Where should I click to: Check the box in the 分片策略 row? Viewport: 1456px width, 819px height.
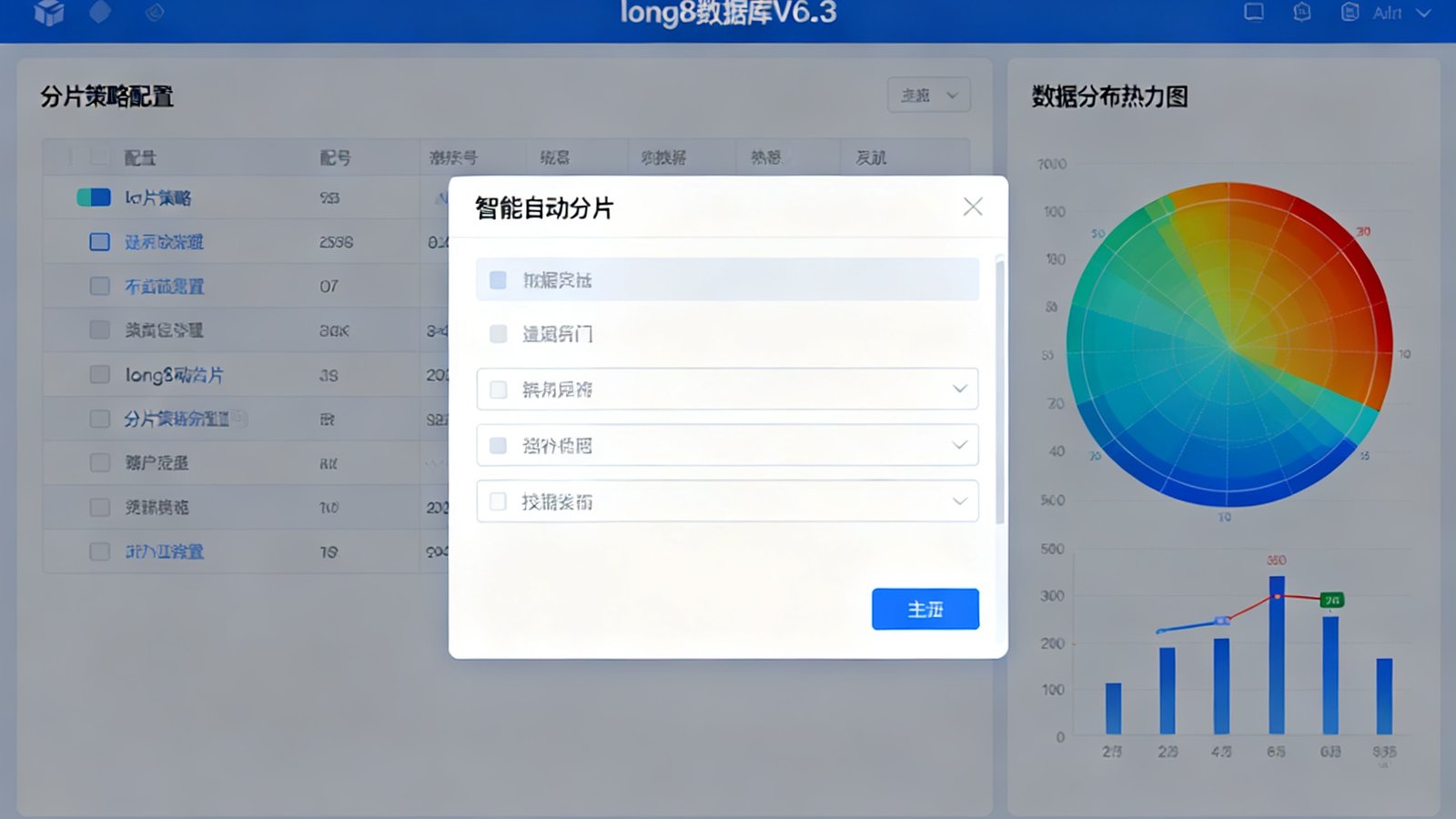(99, 419)
